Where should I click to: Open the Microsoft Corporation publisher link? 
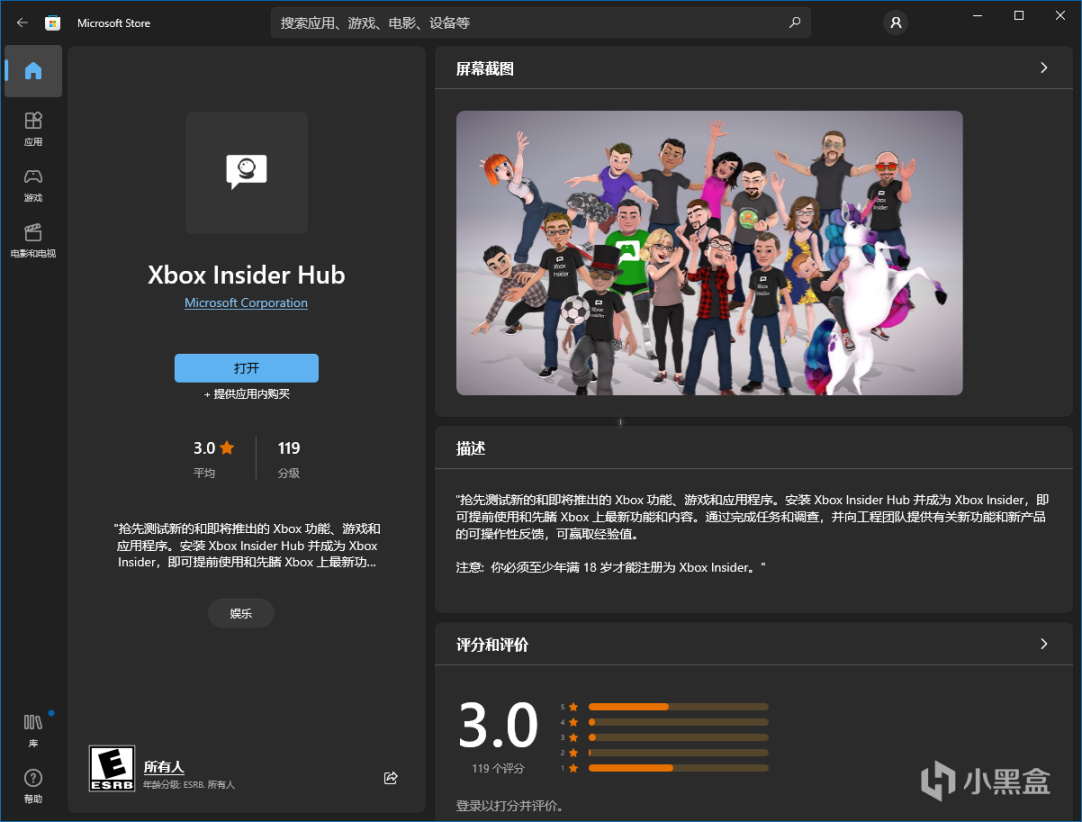tap(246, 303)
